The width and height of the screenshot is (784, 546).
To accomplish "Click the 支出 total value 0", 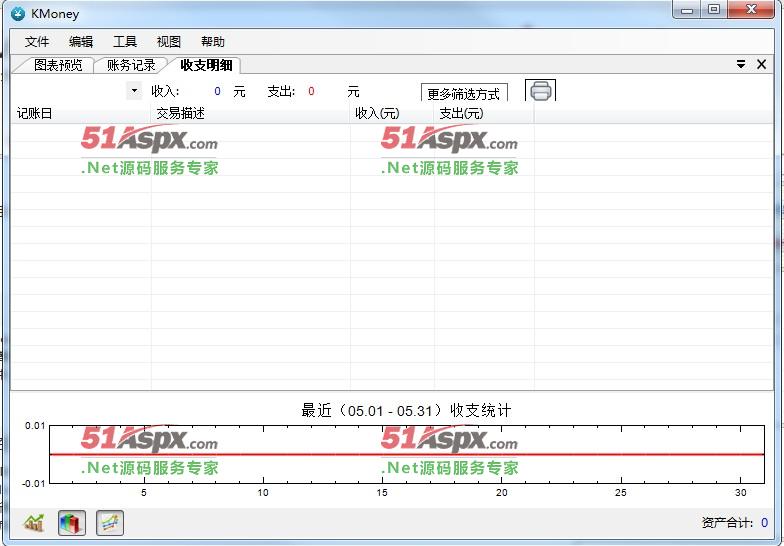I will tap(311, 91).
